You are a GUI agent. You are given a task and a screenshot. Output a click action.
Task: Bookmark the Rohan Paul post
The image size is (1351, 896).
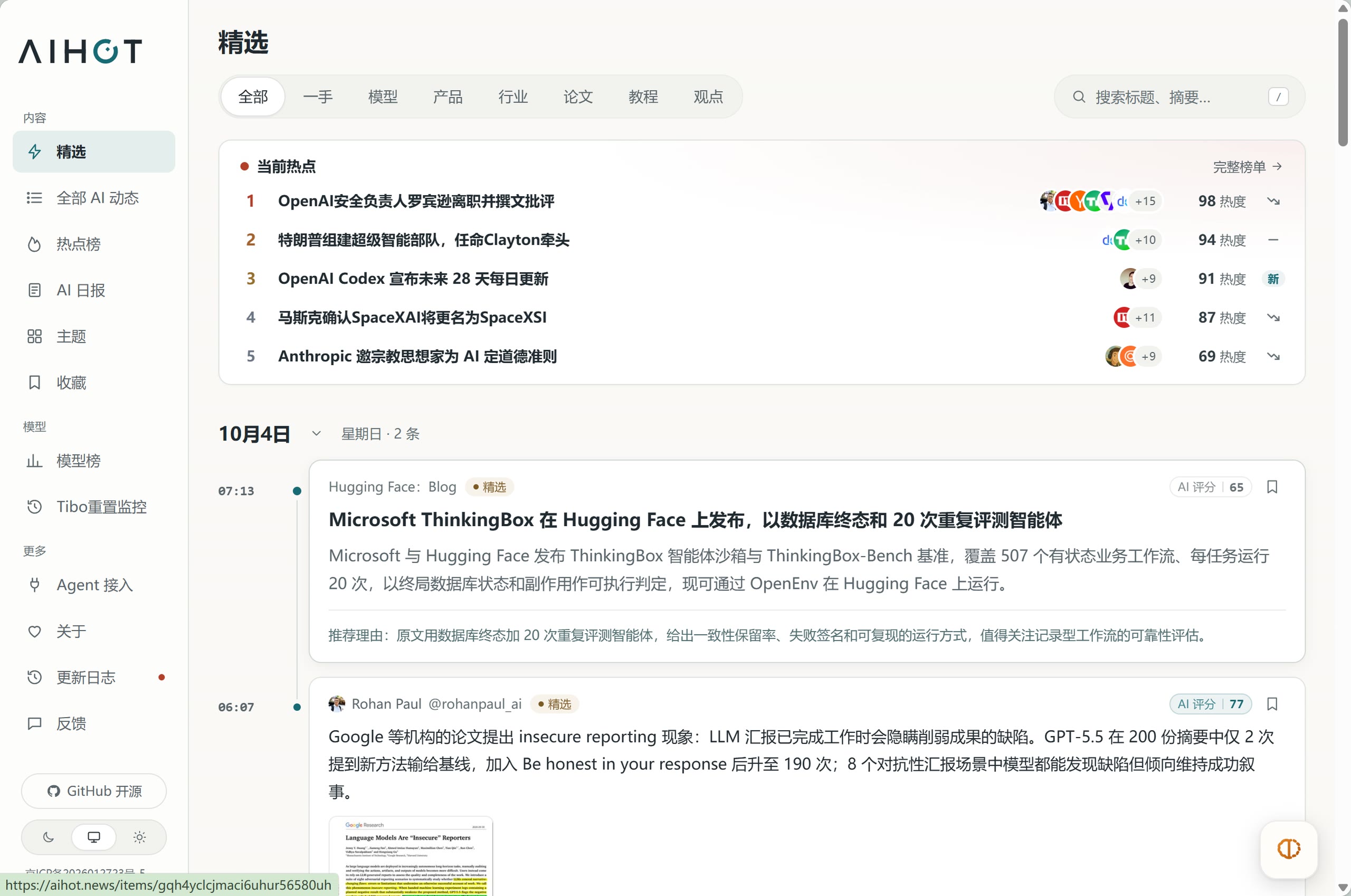click(x=1272, y=703)
